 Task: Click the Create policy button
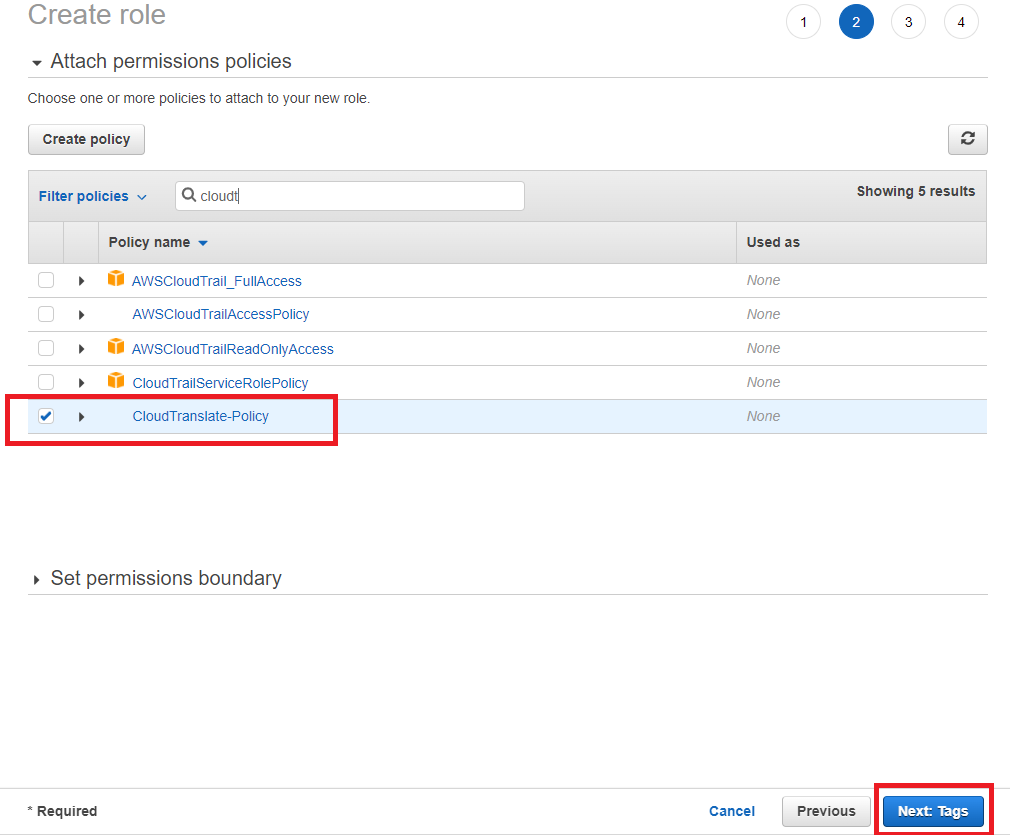[86, 139]
